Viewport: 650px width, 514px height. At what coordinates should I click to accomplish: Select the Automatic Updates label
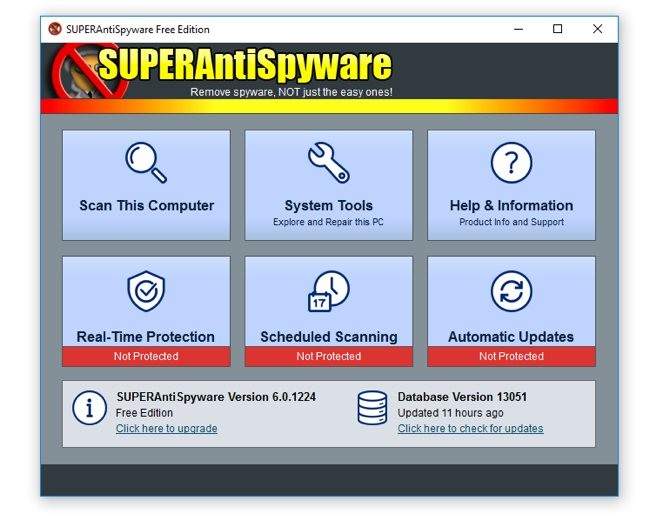pos(511,337)
